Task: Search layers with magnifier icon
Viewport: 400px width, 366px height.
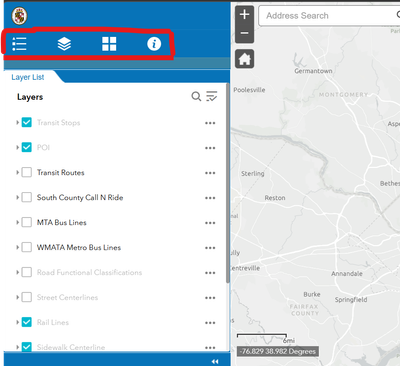Action: (196, 97)
